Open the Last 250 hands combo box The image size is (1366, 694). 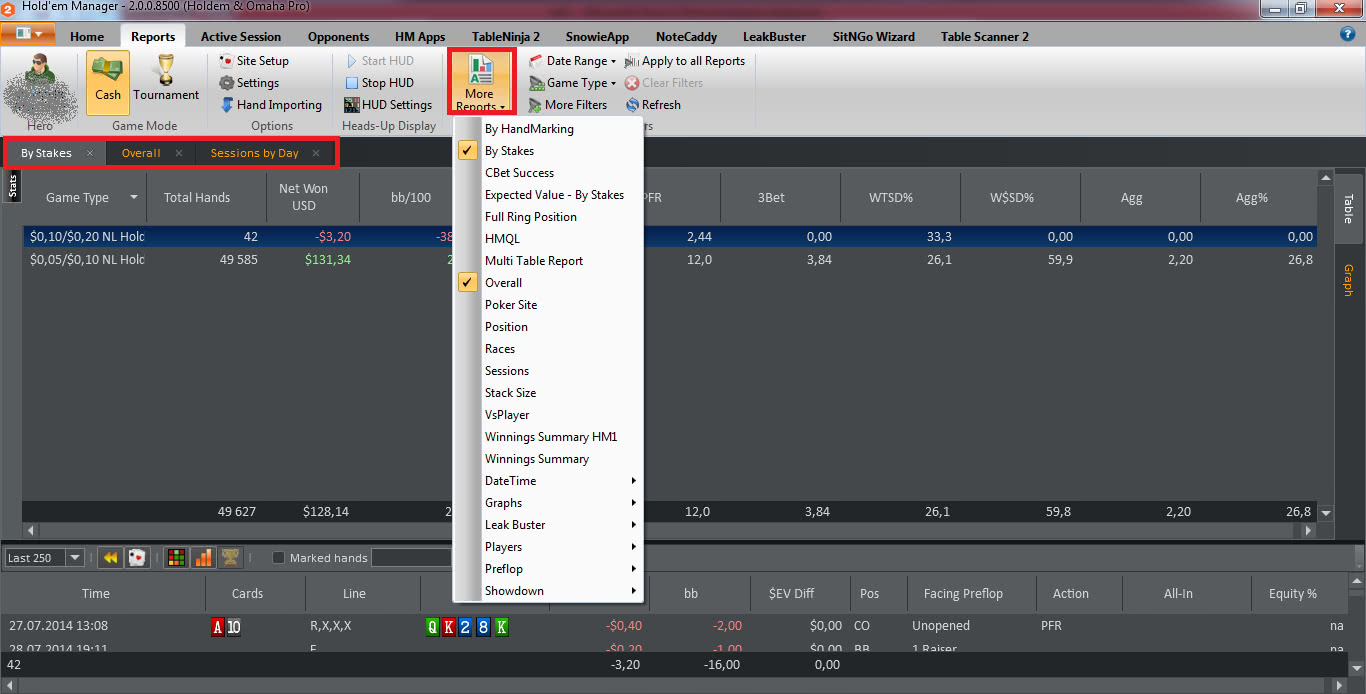(74, 558)
